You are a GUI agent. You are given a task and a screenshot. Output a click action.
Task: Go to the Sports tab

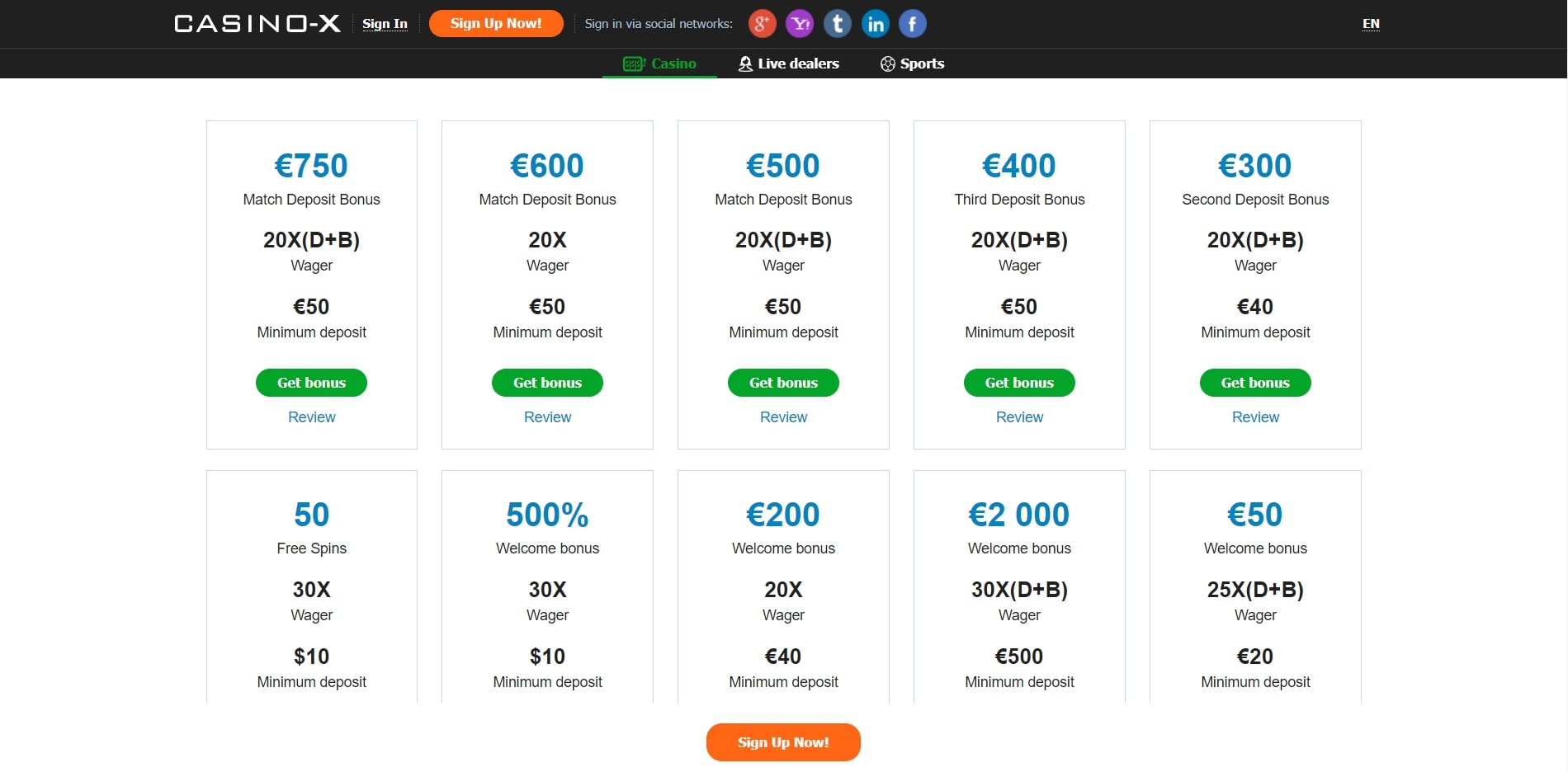[x=912, y=64]
